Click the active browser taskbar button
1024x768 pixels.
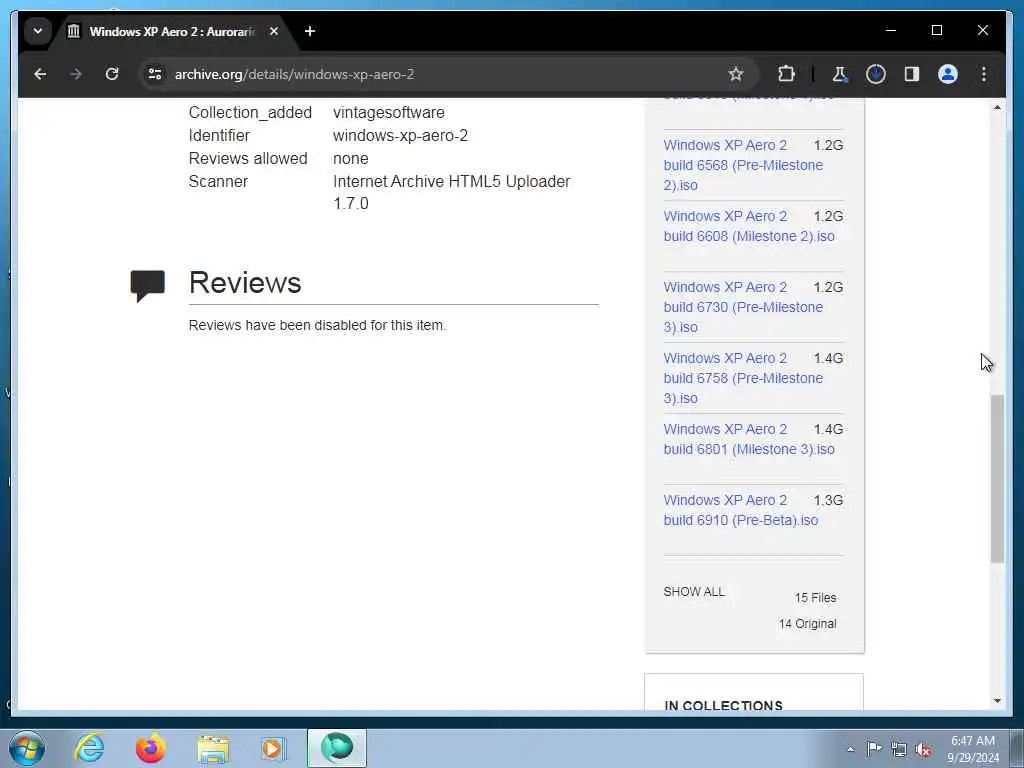[337, 748]
